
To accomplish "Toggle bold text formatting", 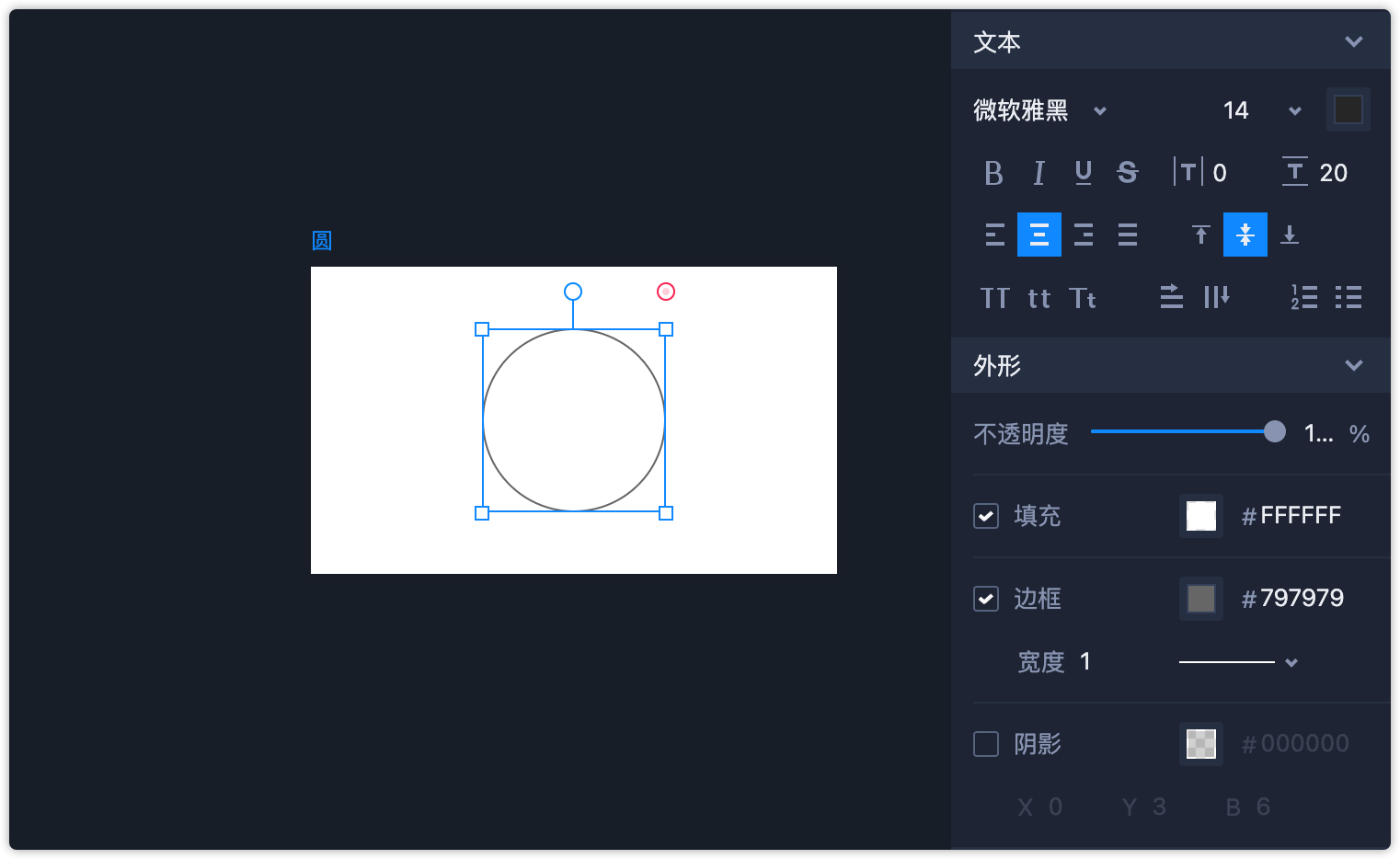I will click(993, 173).
